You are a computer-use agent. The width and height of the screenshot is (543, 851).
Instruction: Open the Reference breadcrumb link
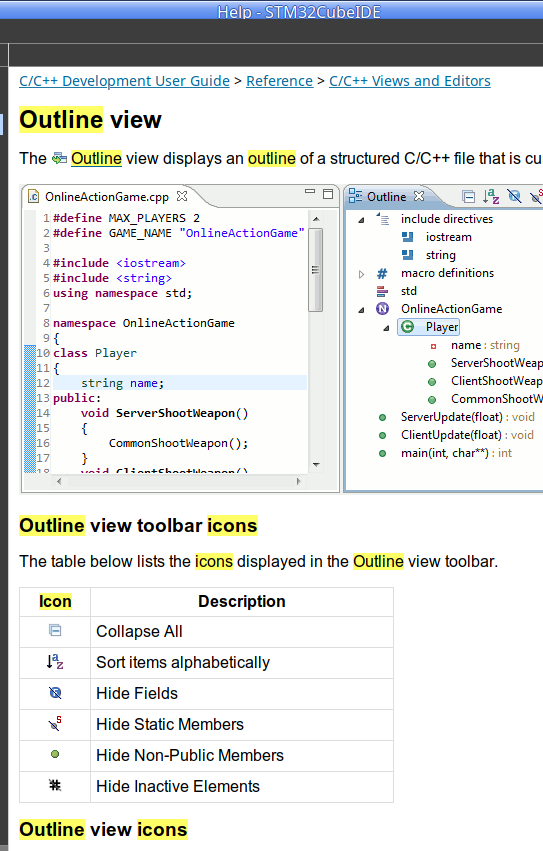click(x=279, y=81)
